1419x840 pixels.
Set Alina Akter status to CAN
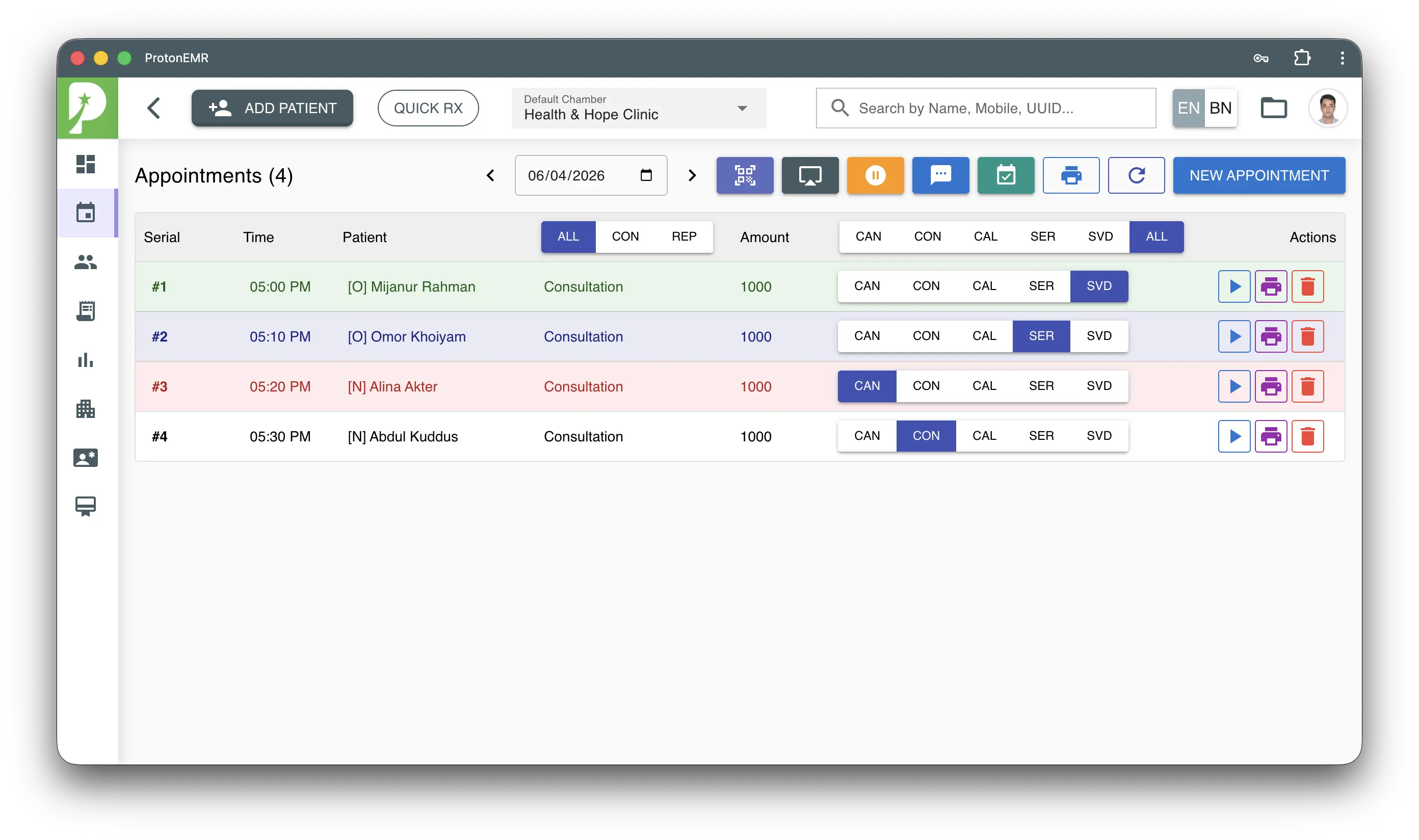pos(866,386)
